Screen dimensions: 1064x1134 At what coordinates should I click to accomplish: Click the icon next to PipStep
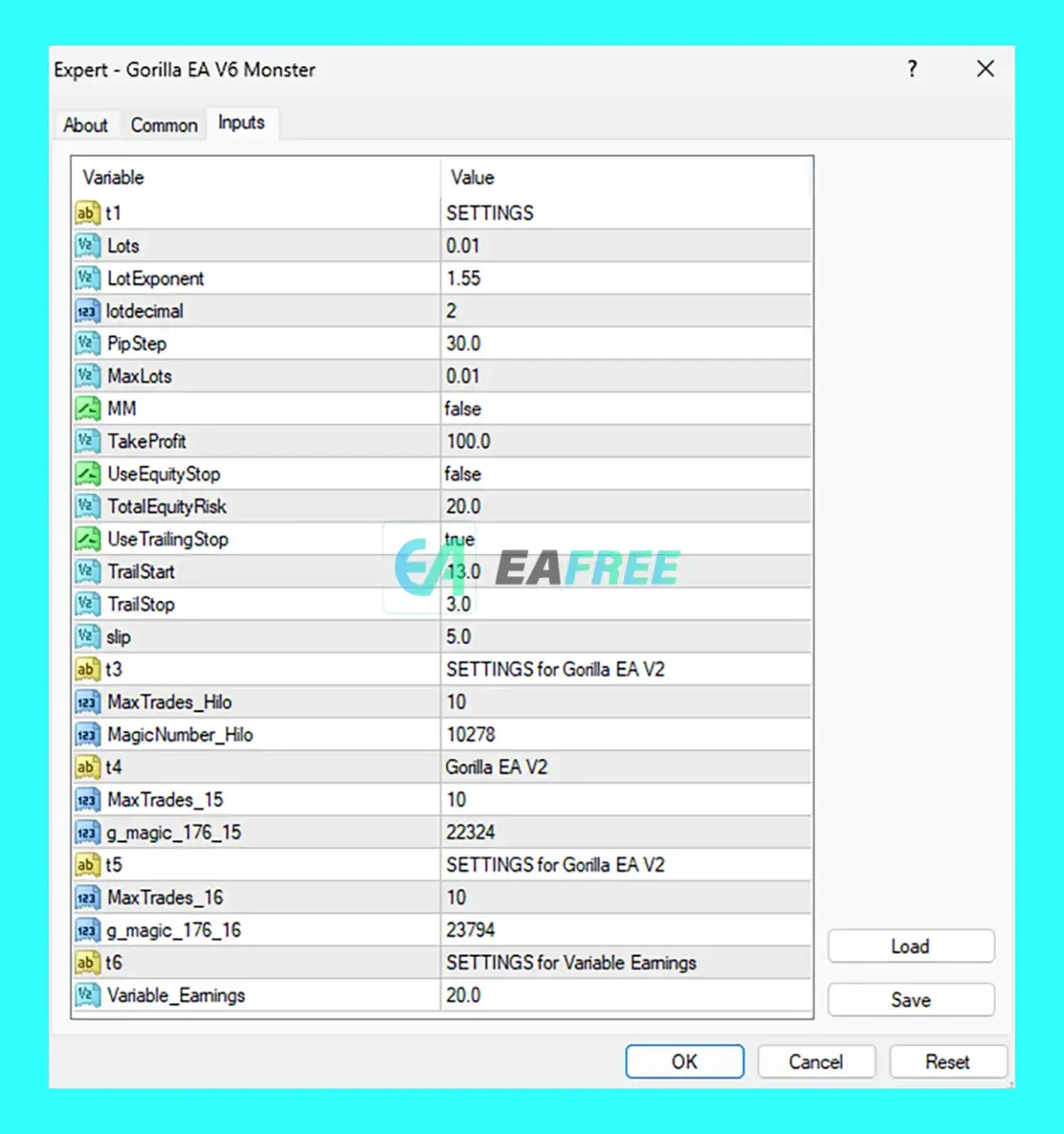pyautogui.click(x=87, y=343)
